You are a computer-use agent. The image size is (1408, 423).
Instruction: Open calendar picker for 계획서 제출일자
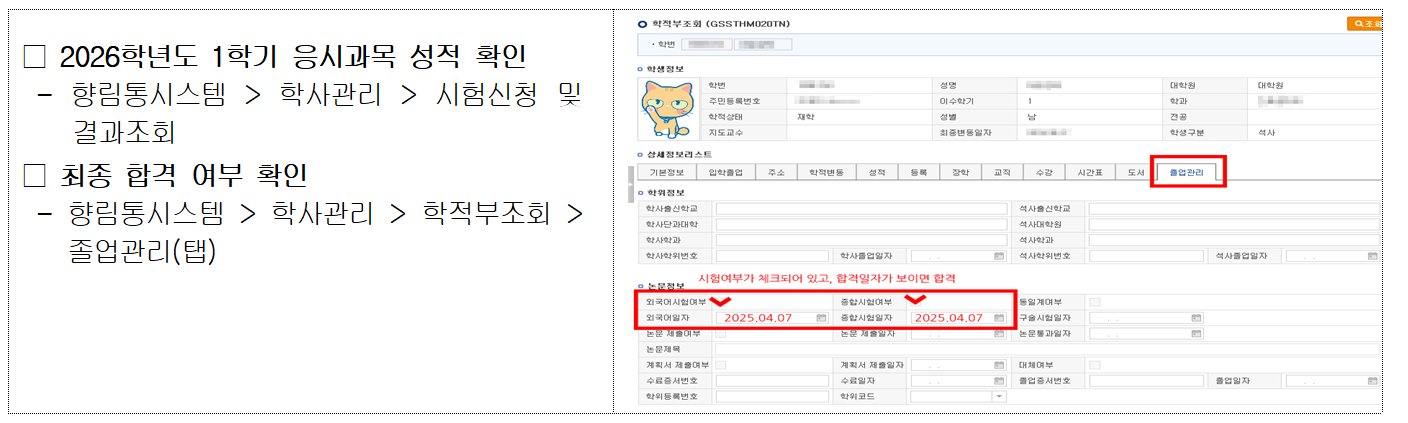(x=1001, y=365)
